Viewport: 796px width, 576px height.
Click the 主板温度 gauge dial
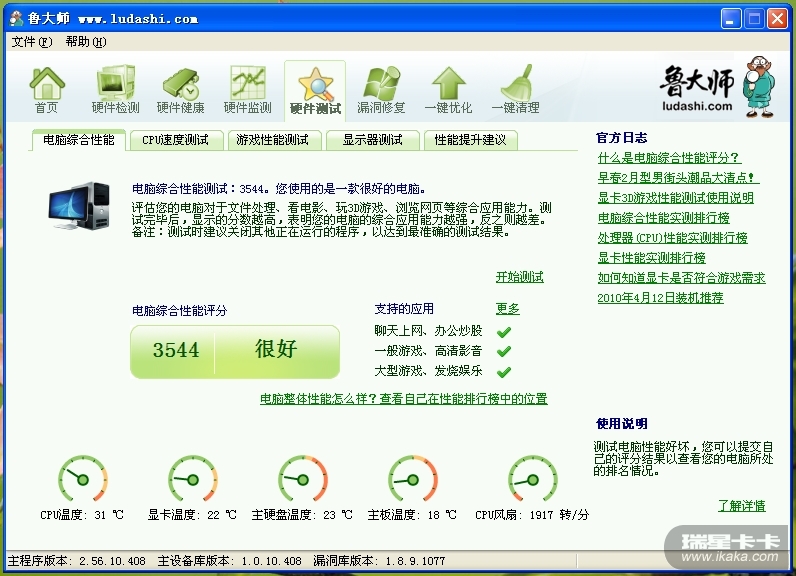tap(413, 479)
